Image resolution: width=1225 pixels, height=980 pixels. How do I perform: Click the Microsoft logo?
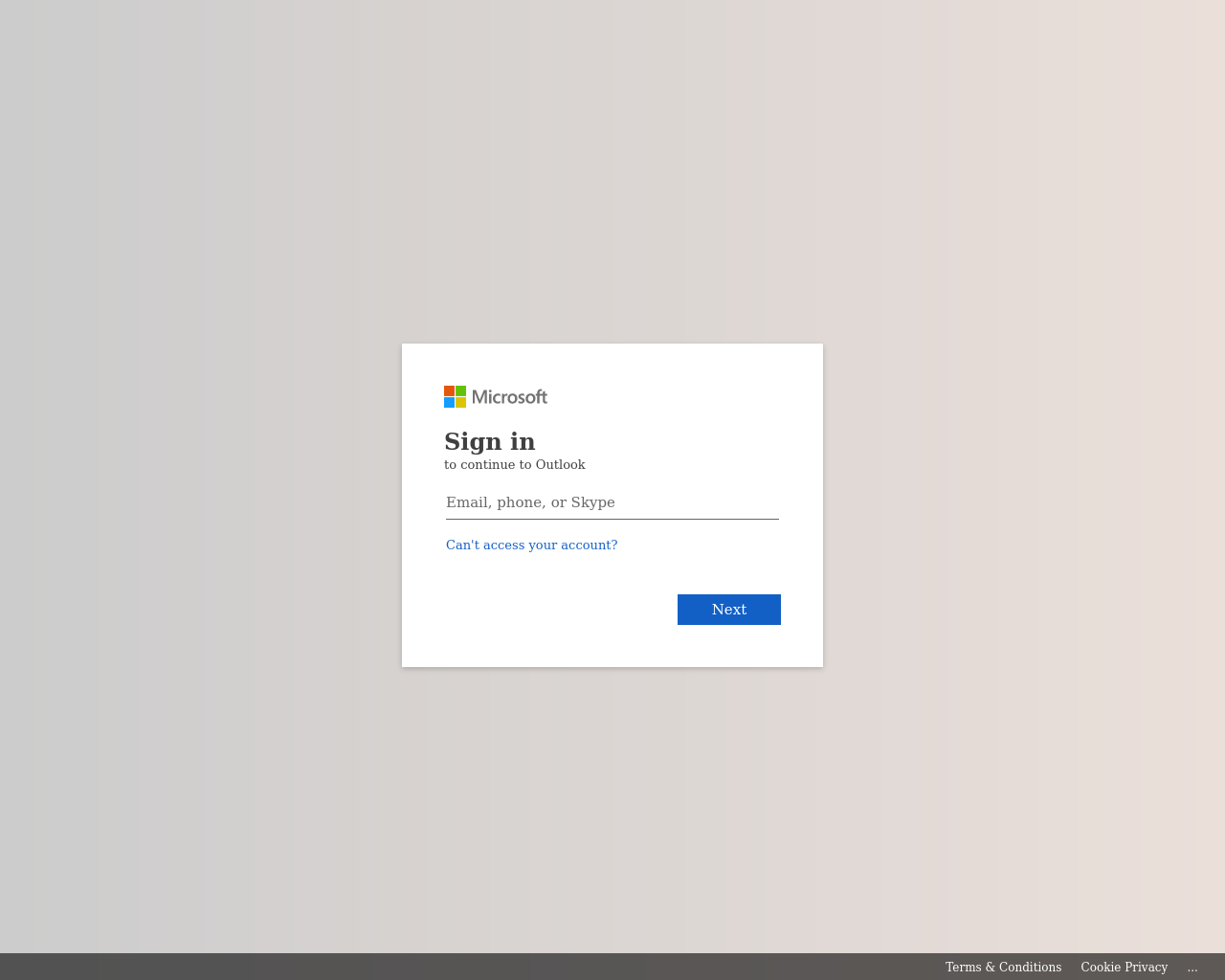coord(496,397)
